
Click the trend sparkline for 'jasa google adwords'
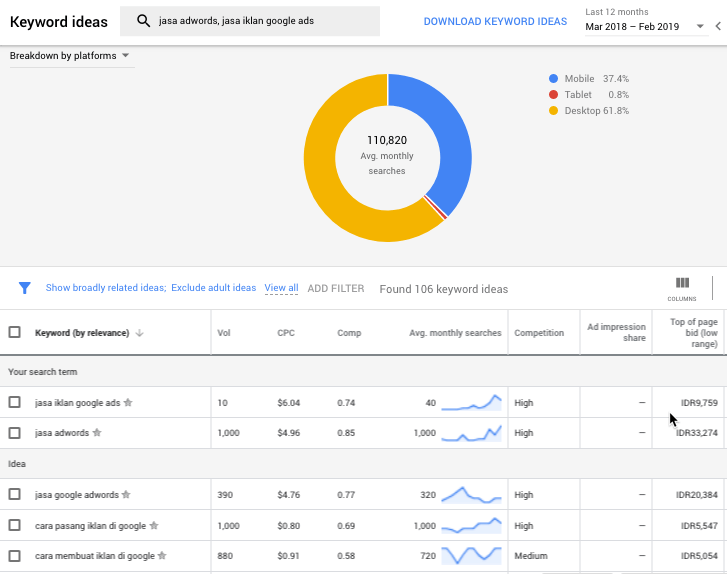click(472, 495)
